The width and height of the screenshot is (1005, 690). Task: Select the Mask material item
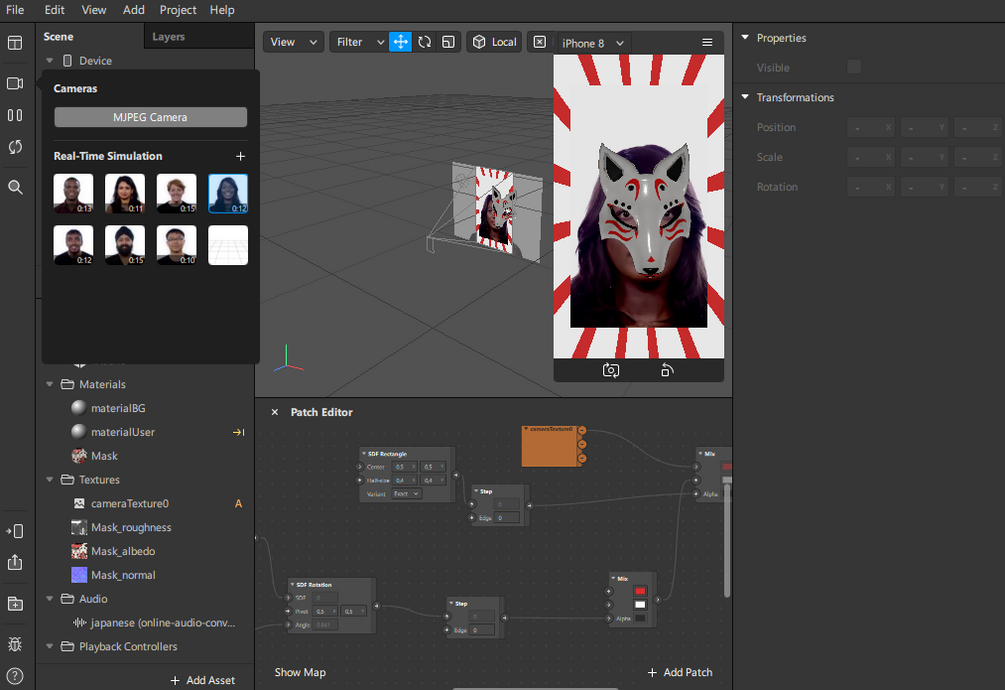tap(104, 456)
